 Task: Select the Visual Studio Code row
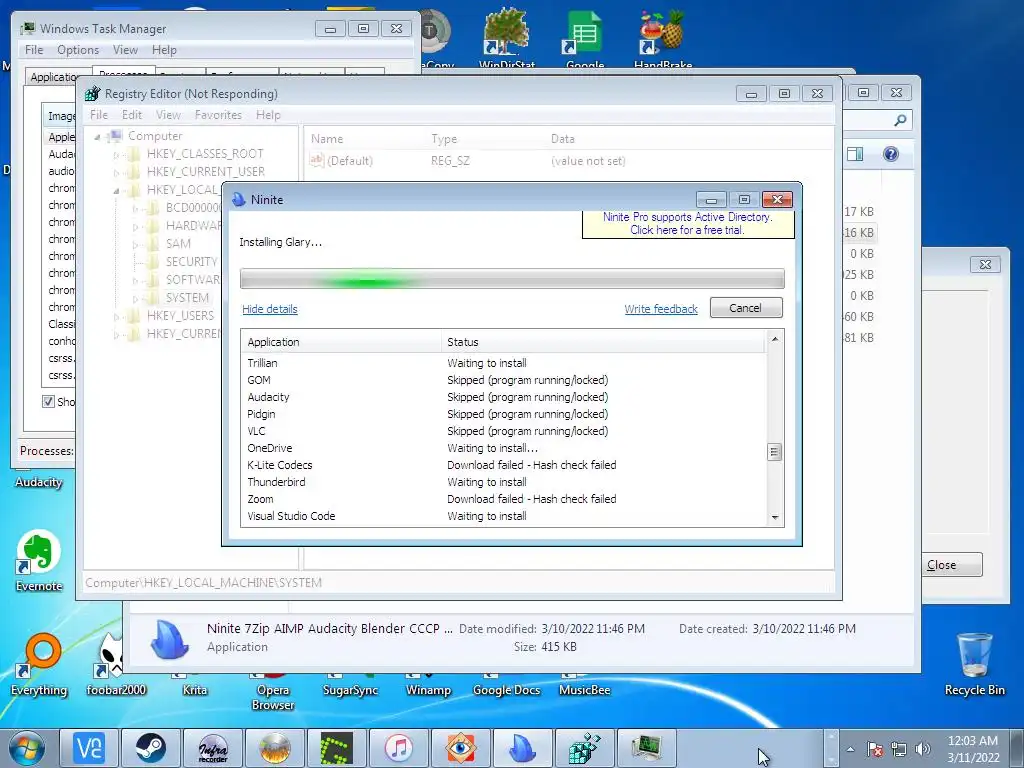504,516
